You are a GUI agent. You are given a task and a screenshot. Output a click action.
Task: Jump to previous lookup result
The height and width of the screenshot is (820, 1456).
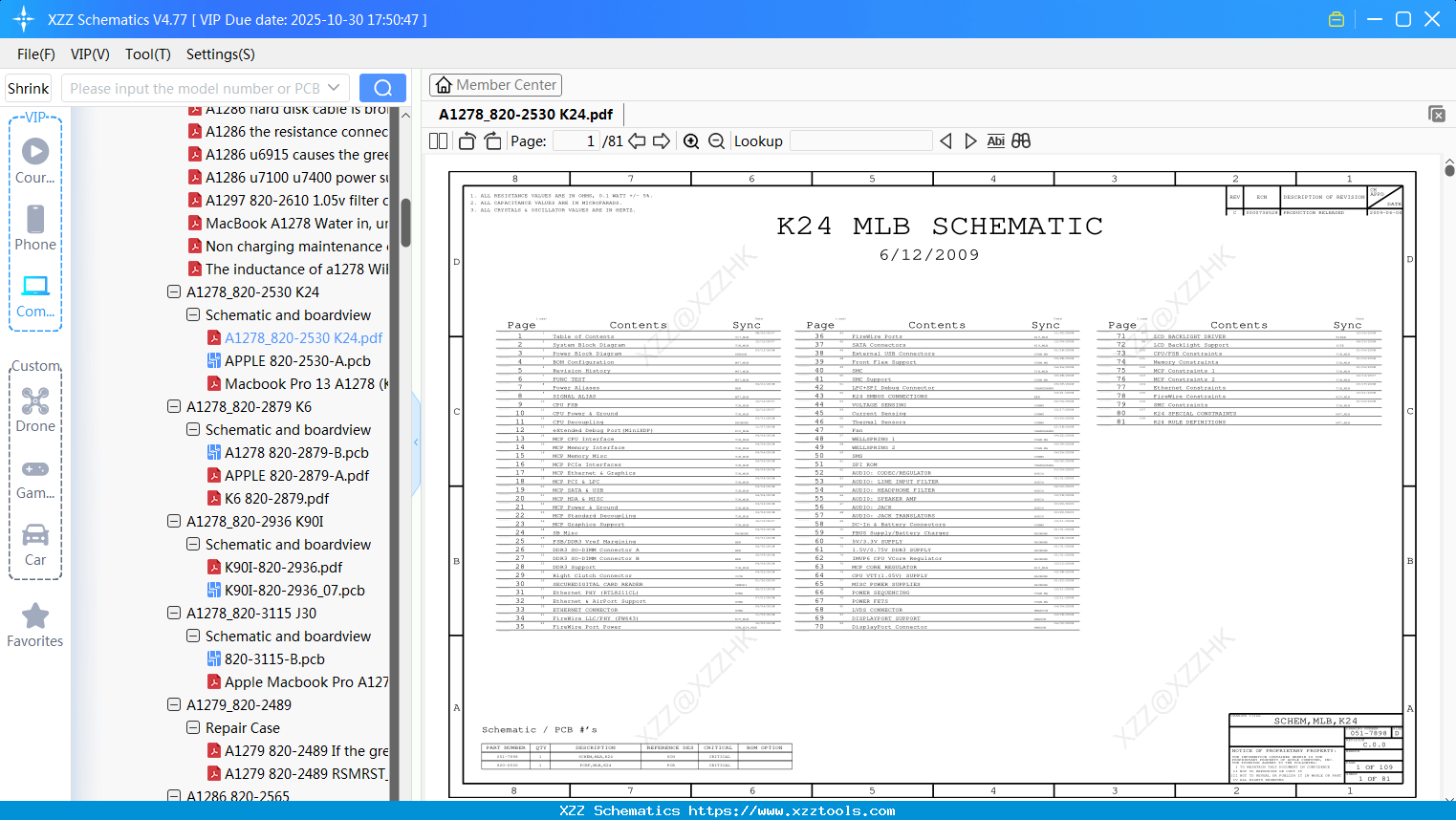[x=945, y=141]
